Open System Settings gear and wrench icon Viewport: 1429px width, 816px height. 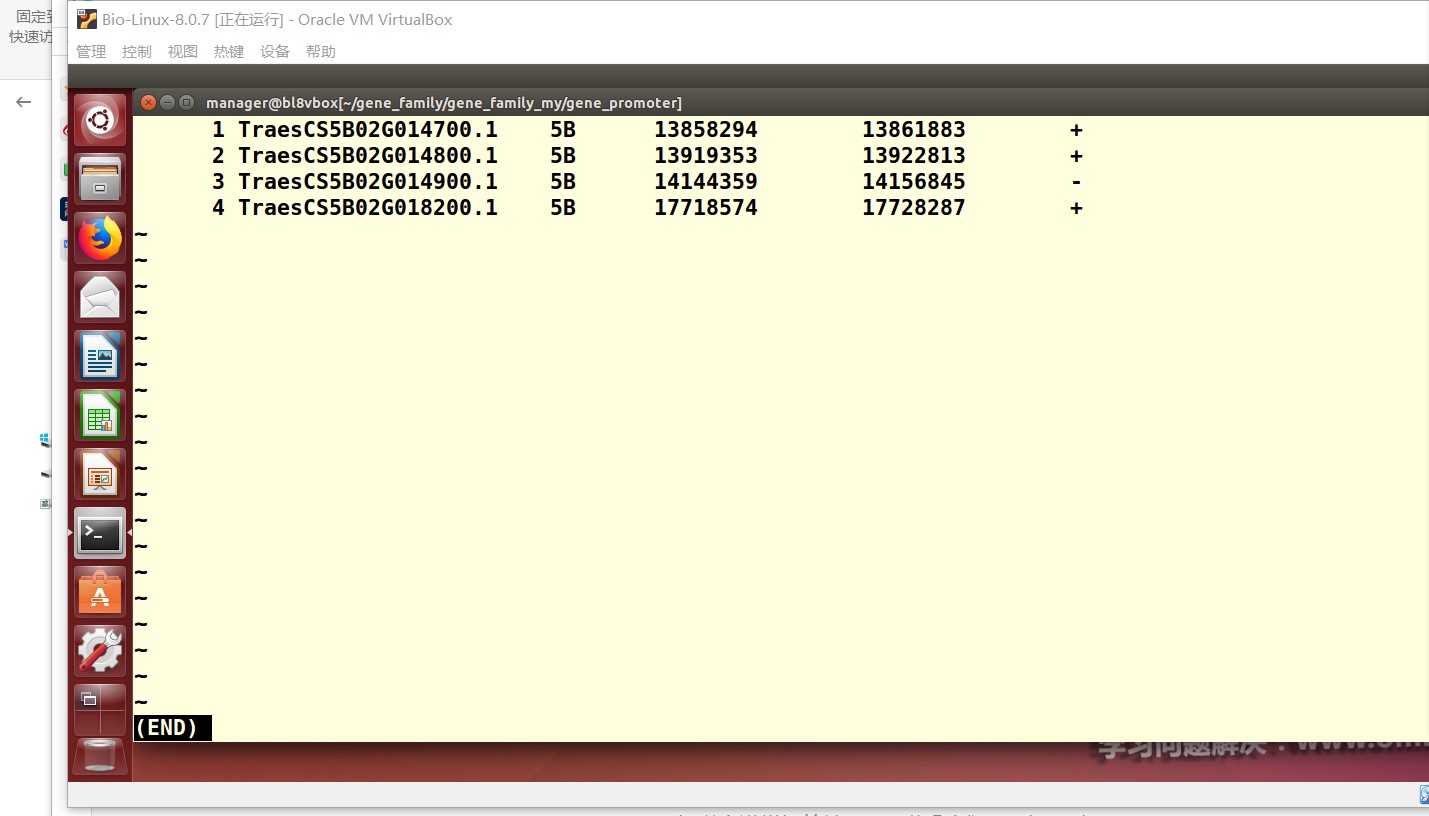tap(100, 651)
